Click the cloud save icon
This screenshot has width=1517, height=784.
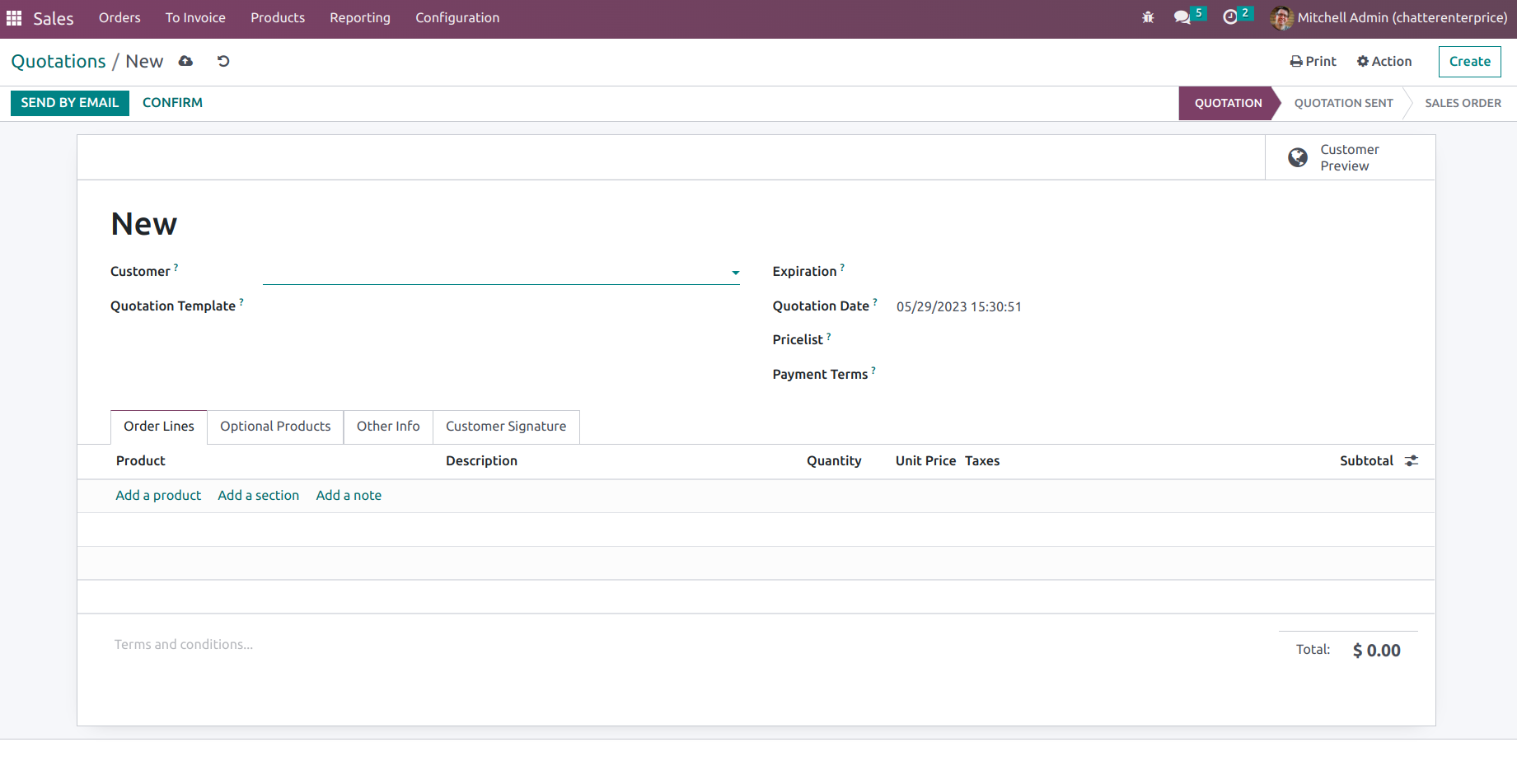point(185,62)
